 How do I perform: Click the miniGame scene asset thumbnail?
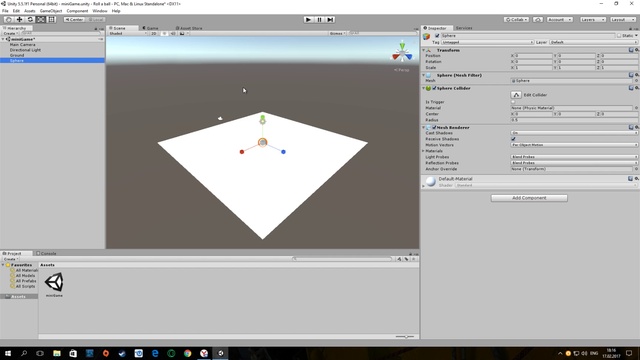(x=54, y=282)
